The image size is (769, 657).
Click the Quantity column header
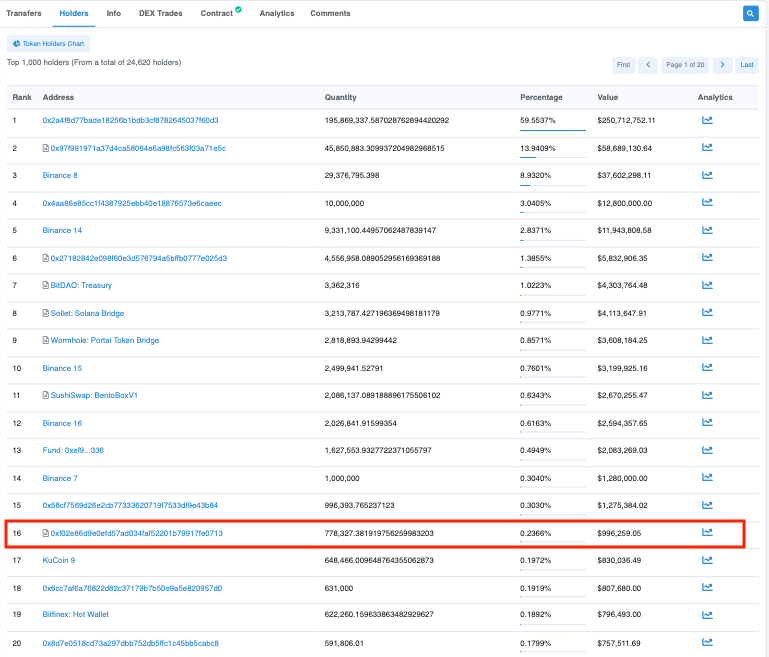coord(340,97)
